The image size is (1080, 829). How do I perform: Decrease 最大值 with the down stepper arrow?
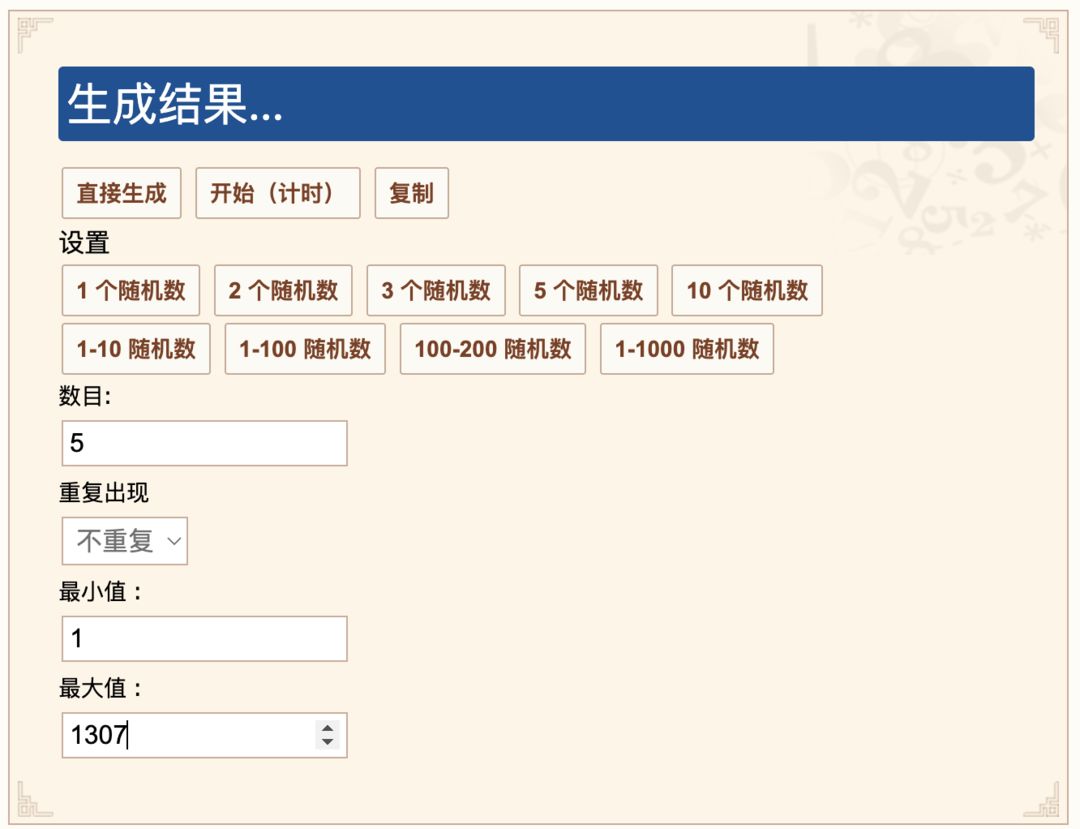328,742
